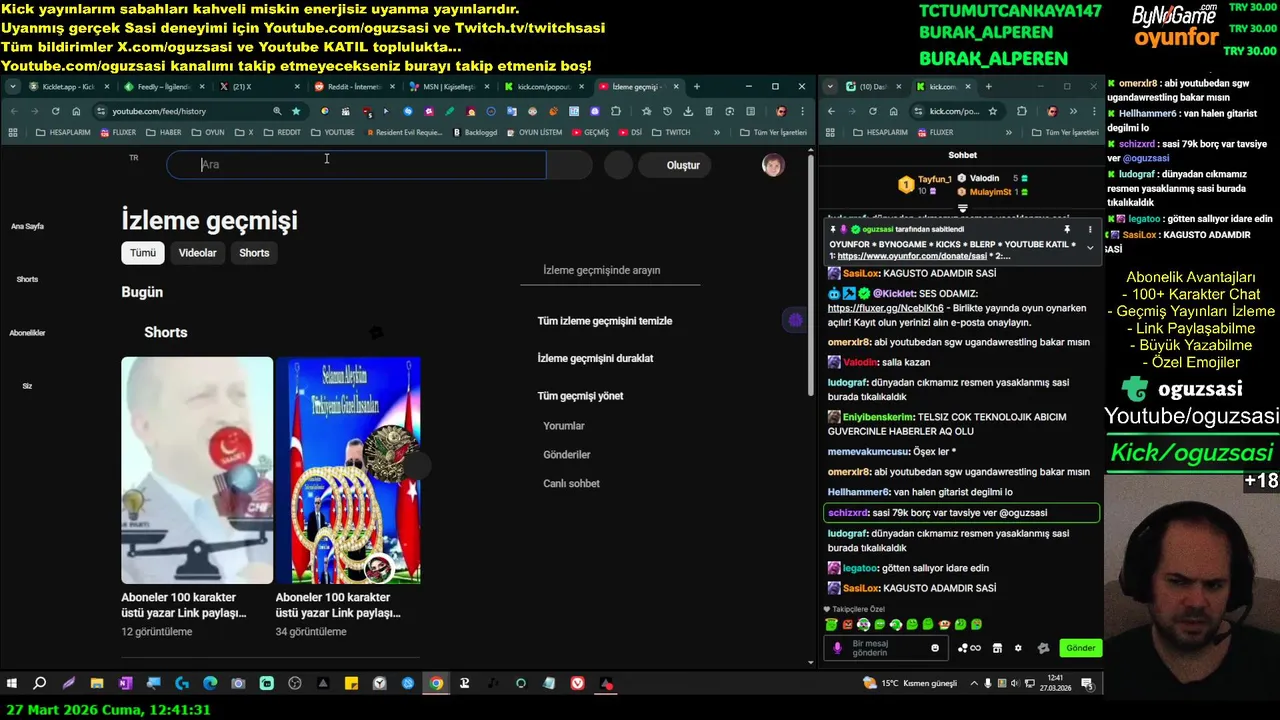Collapse the gift leaderboard handle under Sohbet
The height and width of the screenshot is (720, 1280).
(x=962, y=209)
